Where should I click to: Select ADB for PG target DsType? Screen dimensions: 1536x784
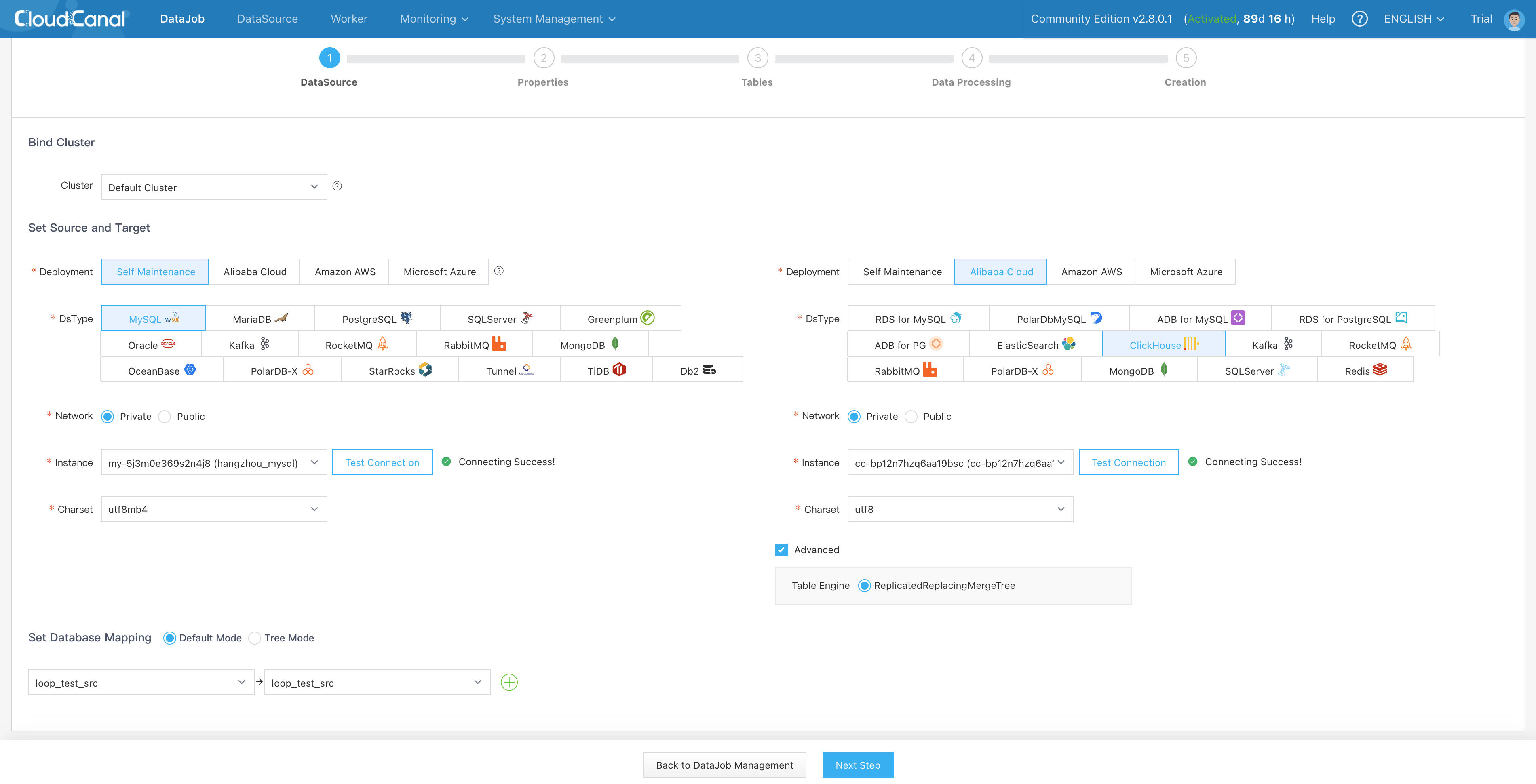908,345
